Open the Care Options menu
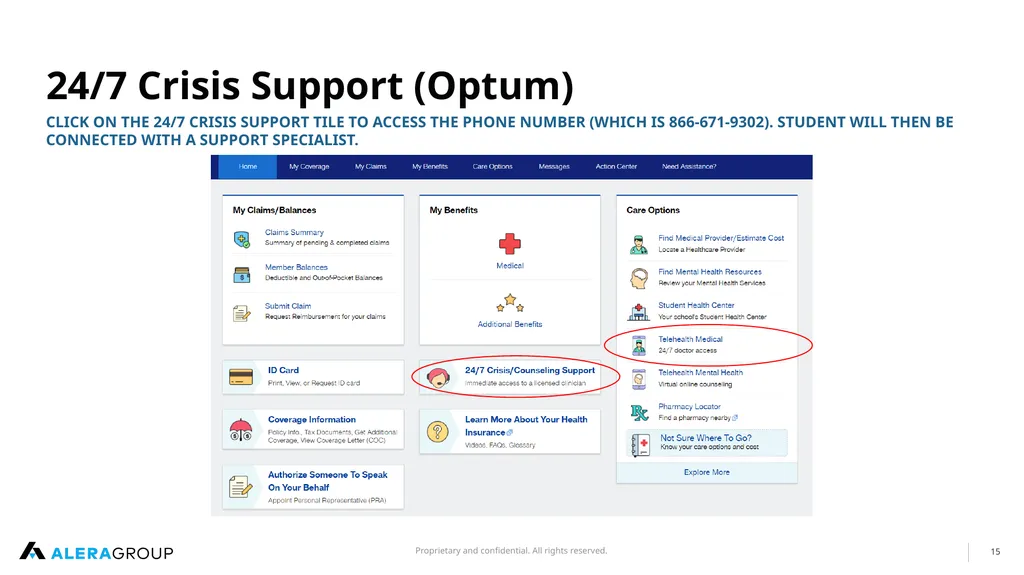The width and height of the screenshot is (1024, 575). 492,167
